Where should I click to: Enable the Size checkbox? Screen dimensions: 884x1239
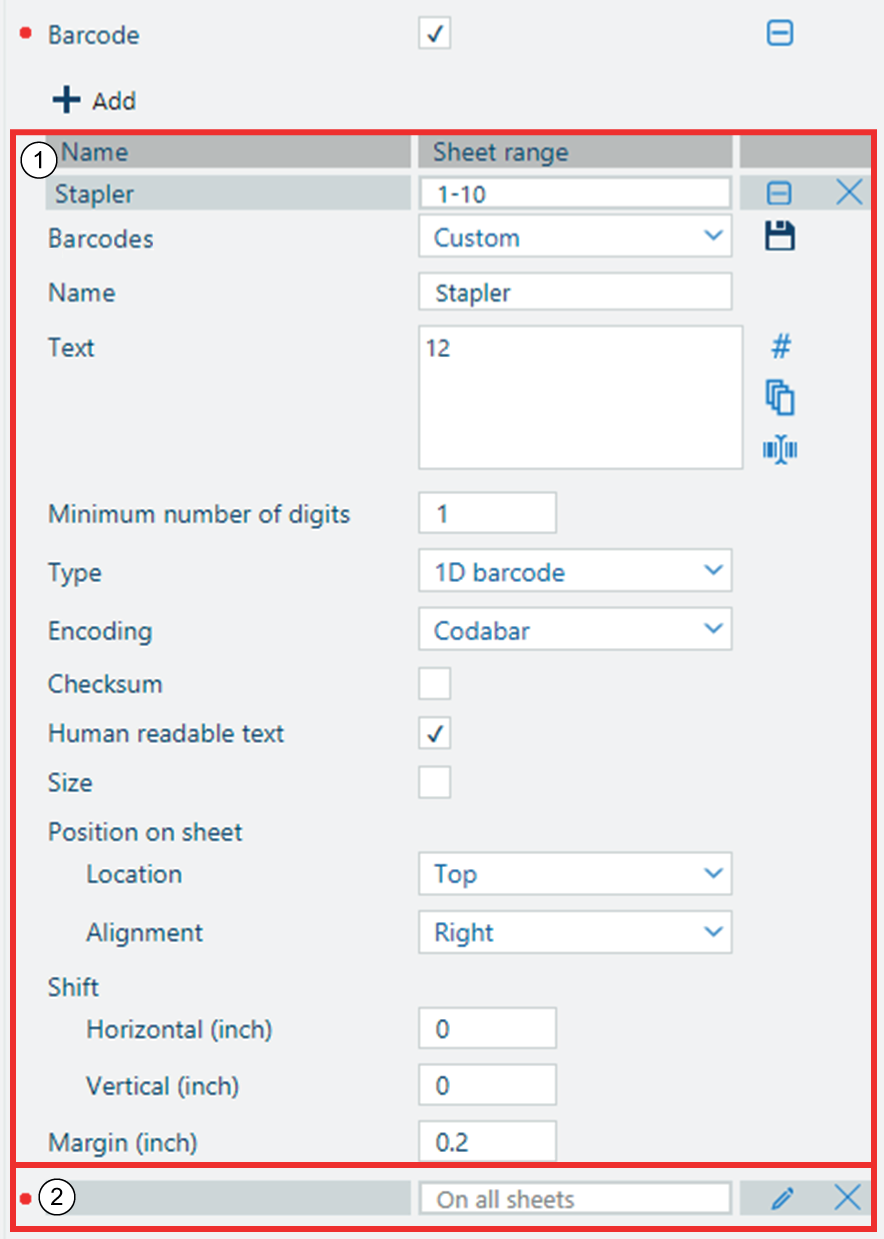[435, 782]
